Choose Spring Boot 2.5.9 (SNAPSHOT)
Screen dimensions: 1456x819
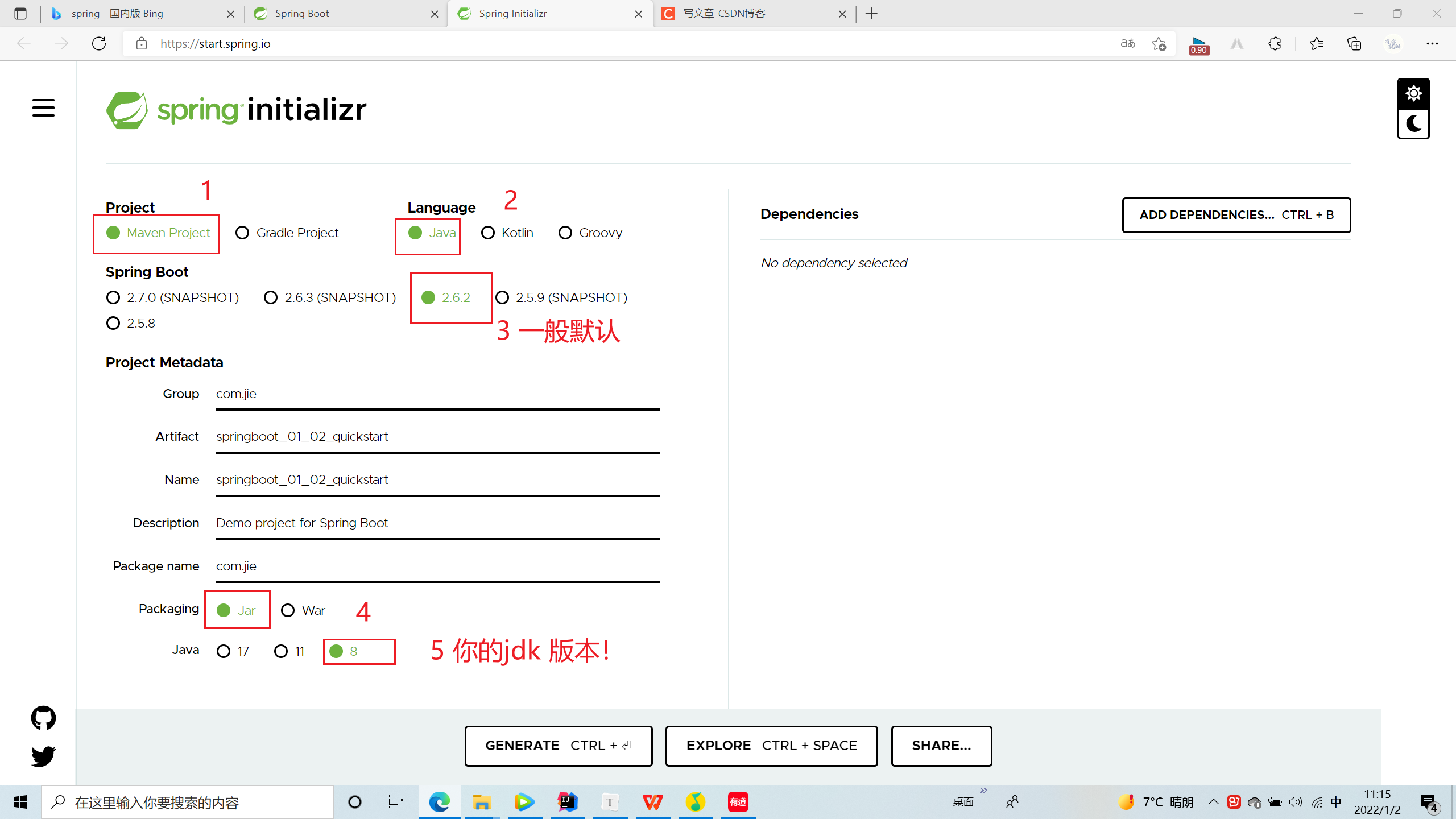(561, 297)
